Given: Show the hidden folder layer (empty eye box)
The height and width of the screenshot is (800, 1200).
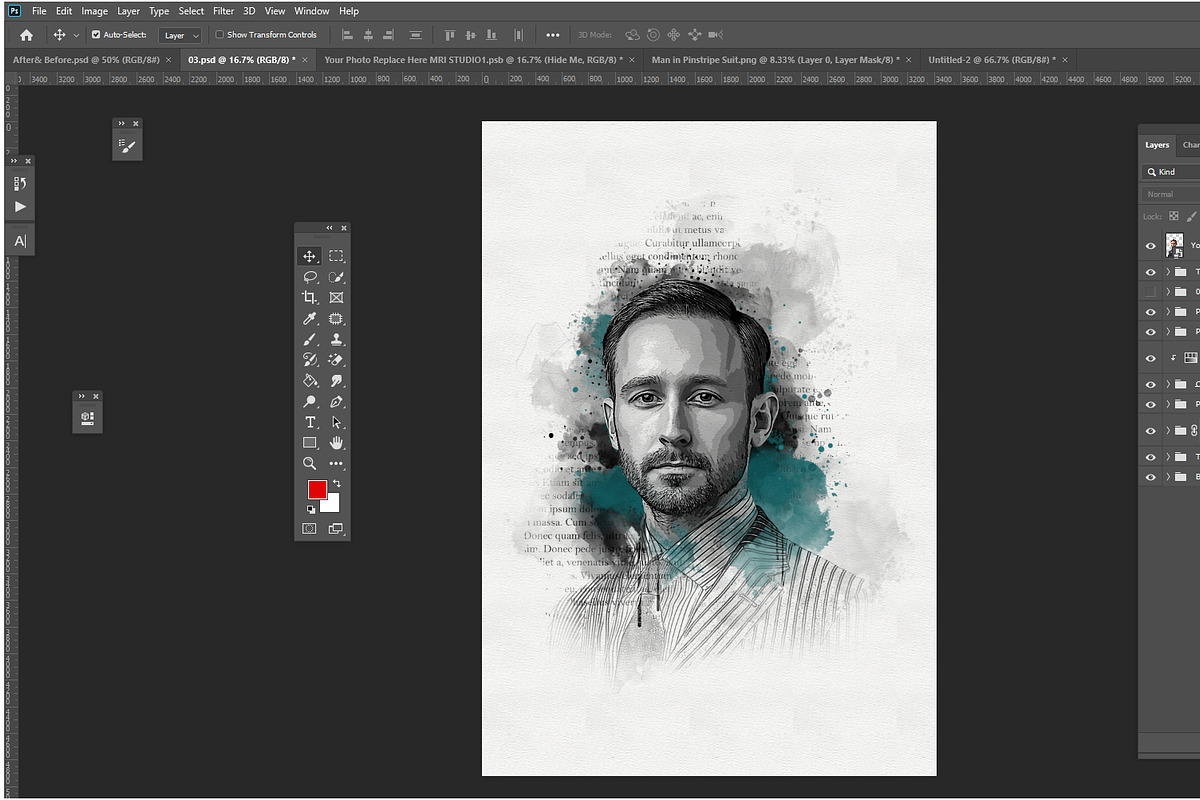Looking at the screenshot, I should pos(1151,292).
